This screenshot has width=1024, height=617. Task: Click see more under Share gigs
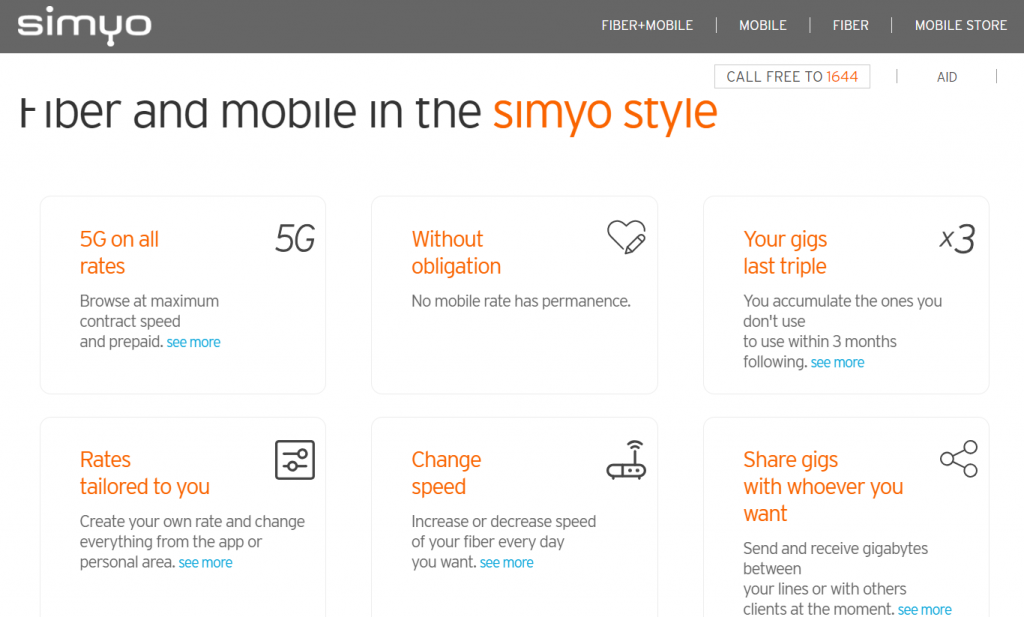click(925, 610)
